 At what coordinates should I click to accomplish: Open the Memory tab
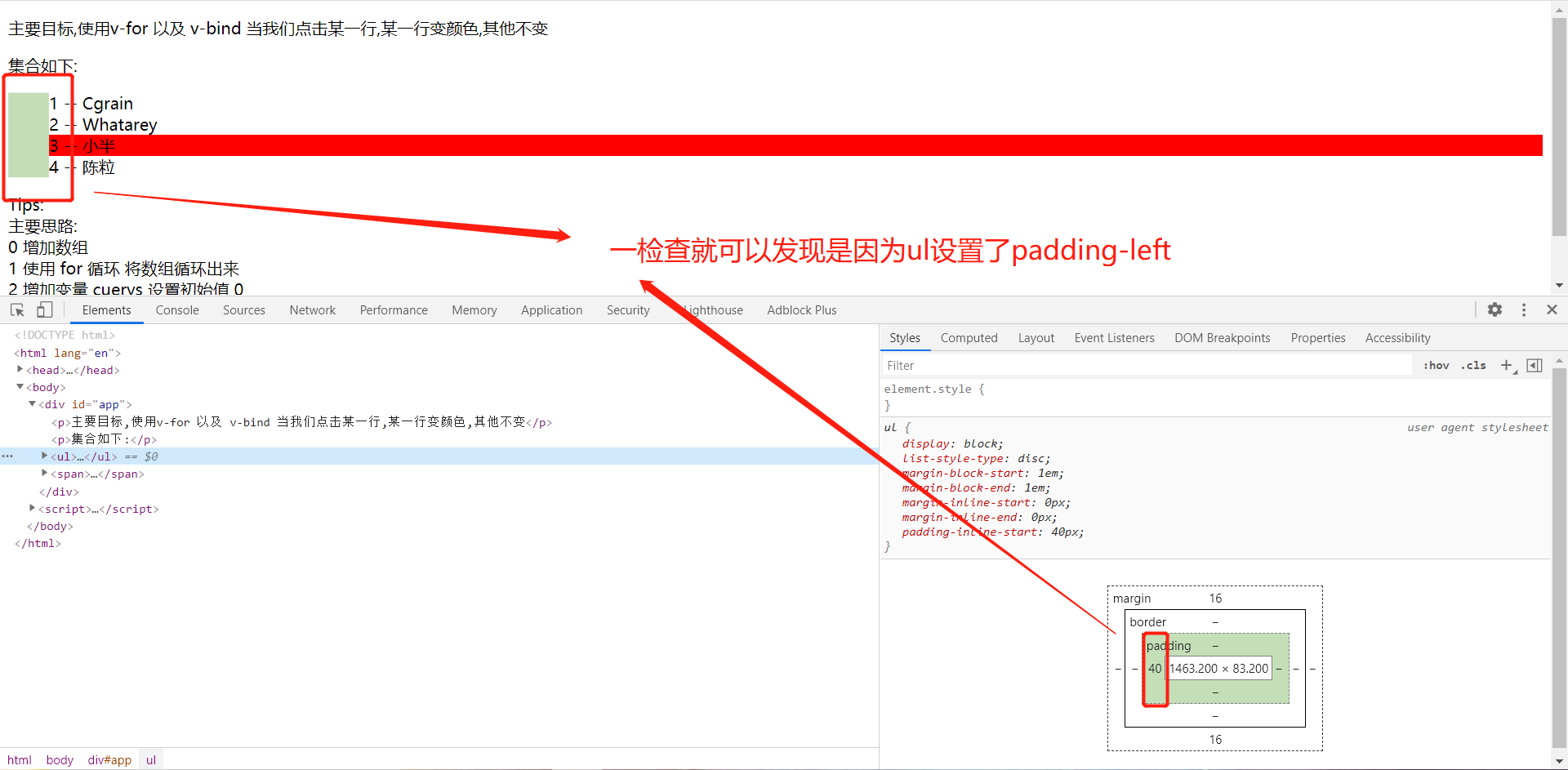coord(474,310)
